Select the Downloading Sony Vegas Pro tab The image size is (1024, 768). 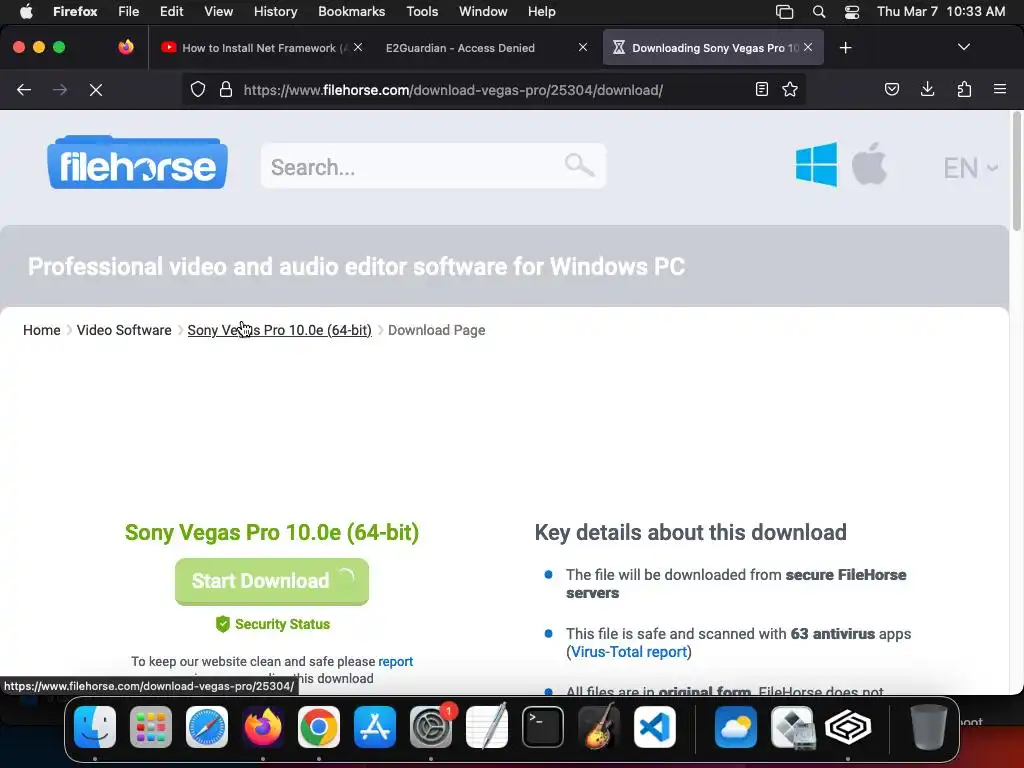pyautogui.click(x=713, y=48)
